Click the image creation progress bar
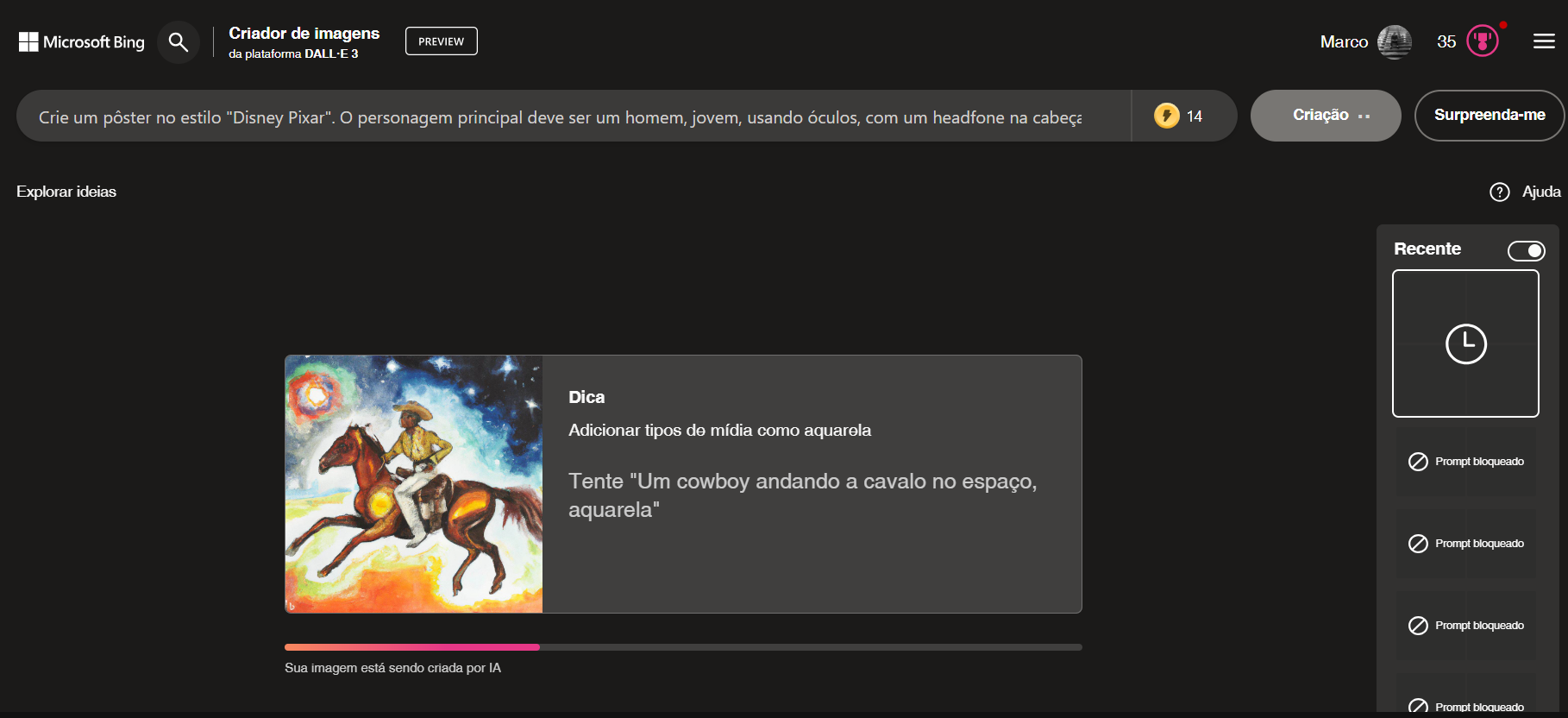1568x718 pixels. click(x=683, y=647)
